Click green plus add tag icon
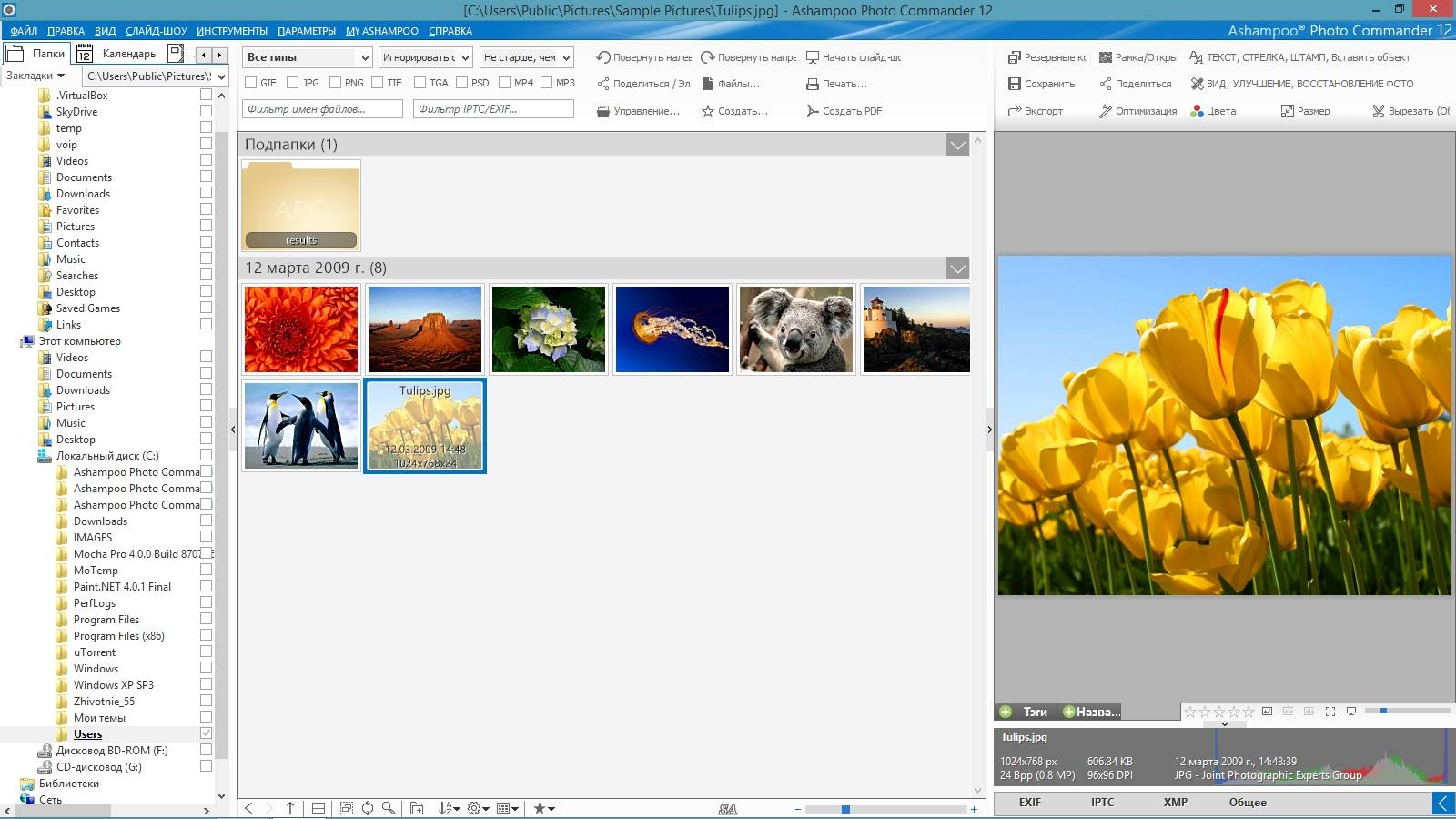This screenshot has height=819, width=1456. pos(1006,712)
